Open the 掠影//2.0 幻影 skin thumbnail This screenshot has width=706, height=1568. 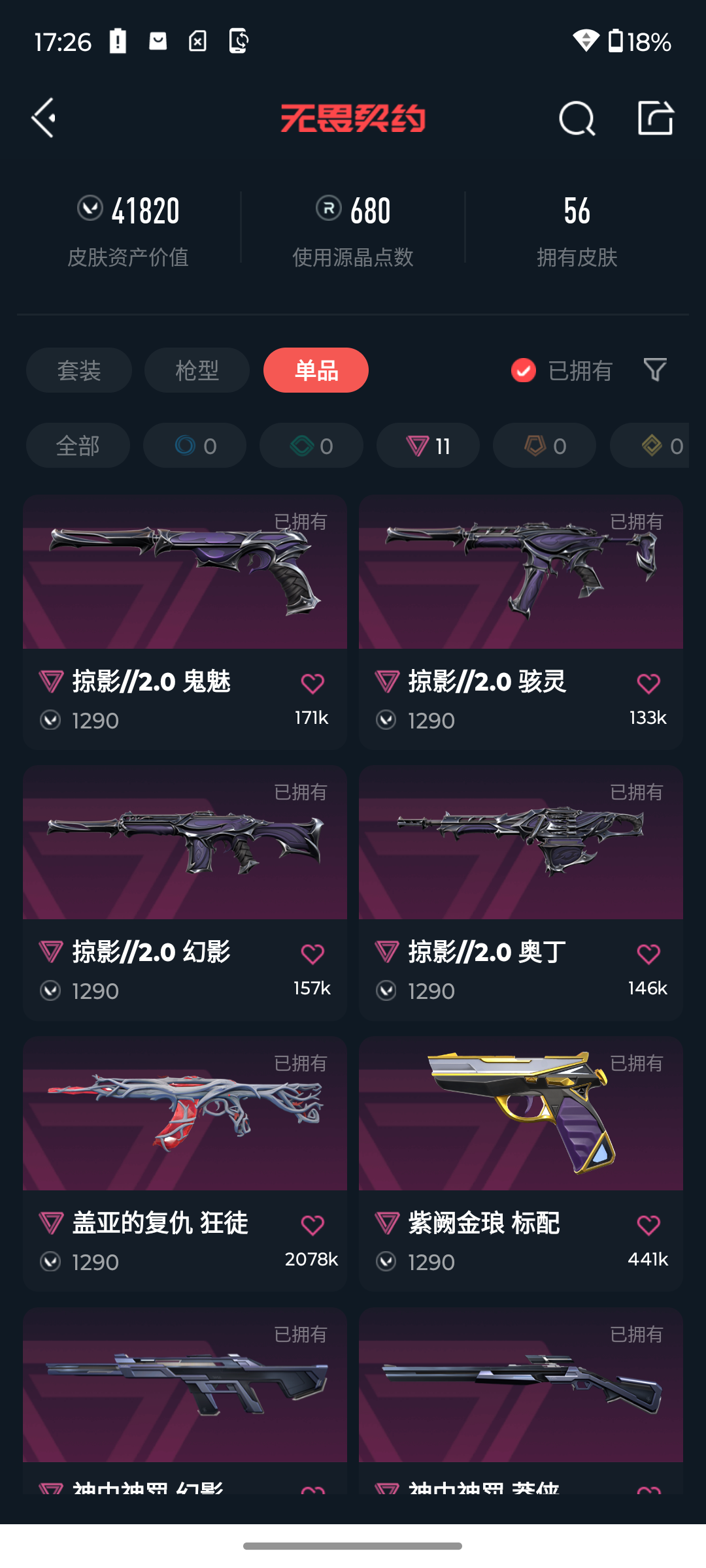[x=185, y=843]
